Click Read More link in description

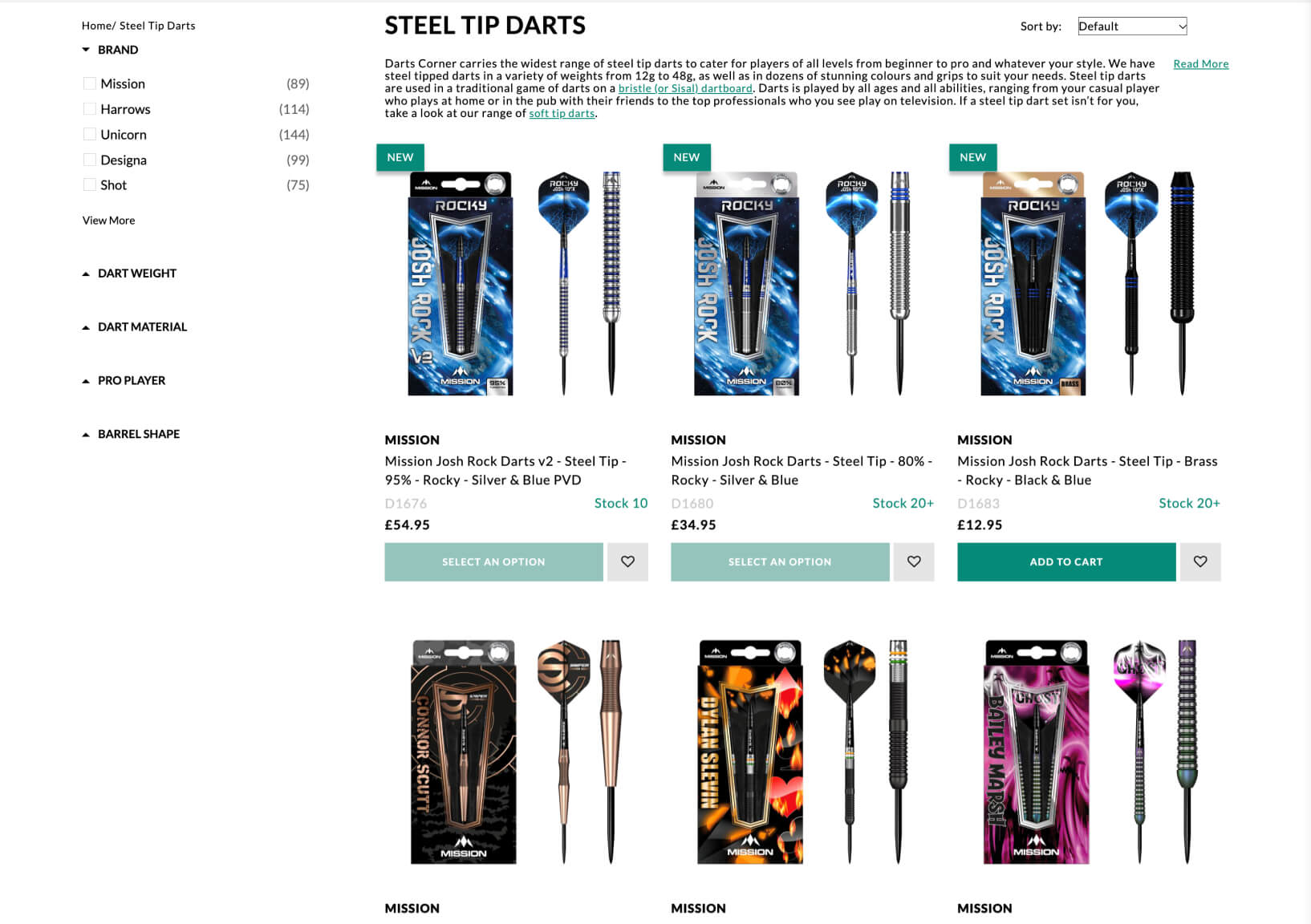click(x=1200, y=64)
